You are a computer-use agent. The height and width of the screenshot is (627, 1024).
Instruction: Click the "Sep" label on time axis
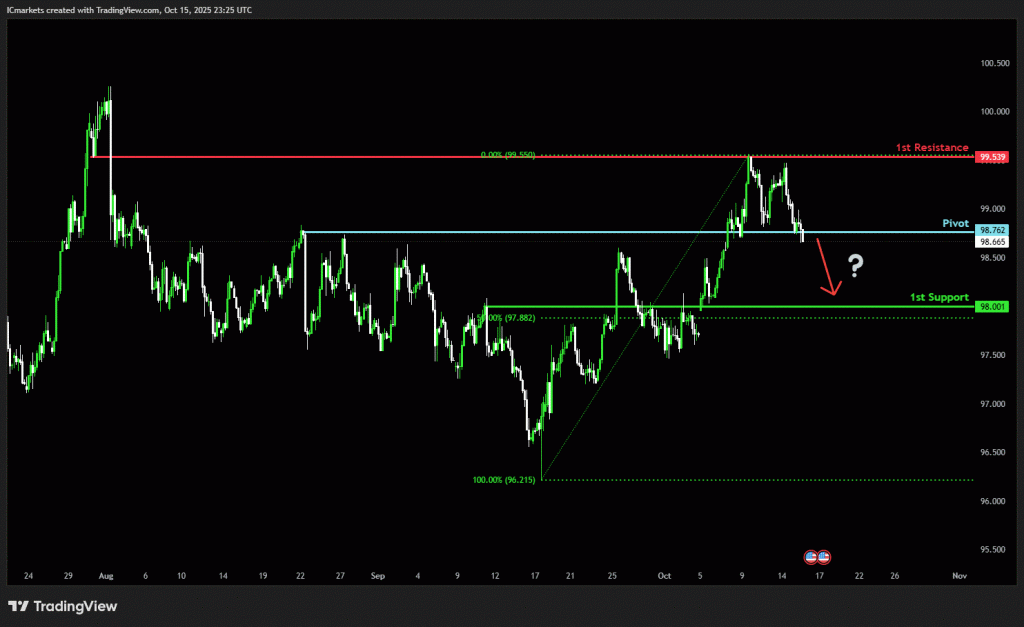coord(377,576)
